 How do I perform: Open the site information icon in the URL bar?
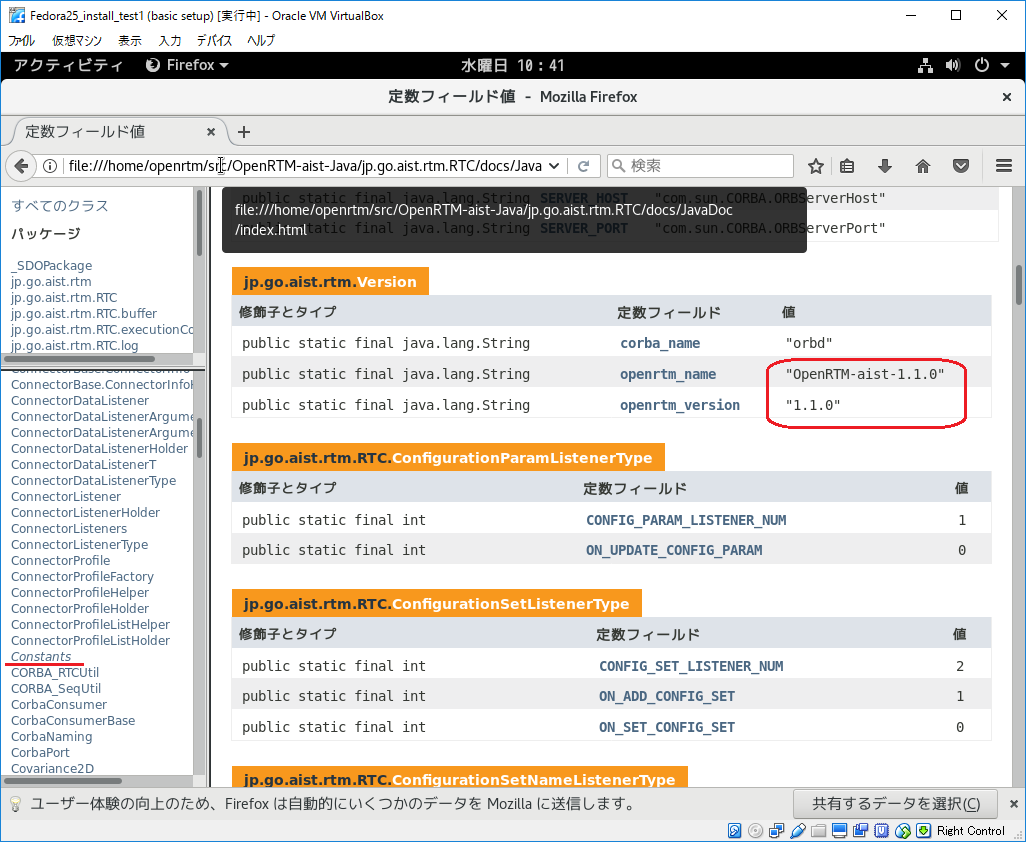click(x=50, y=166)
